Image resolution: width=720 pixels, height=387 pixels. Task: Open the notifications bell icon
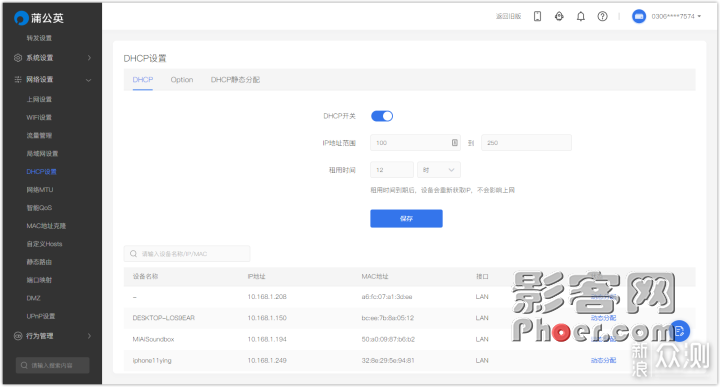tap(581, 17)
